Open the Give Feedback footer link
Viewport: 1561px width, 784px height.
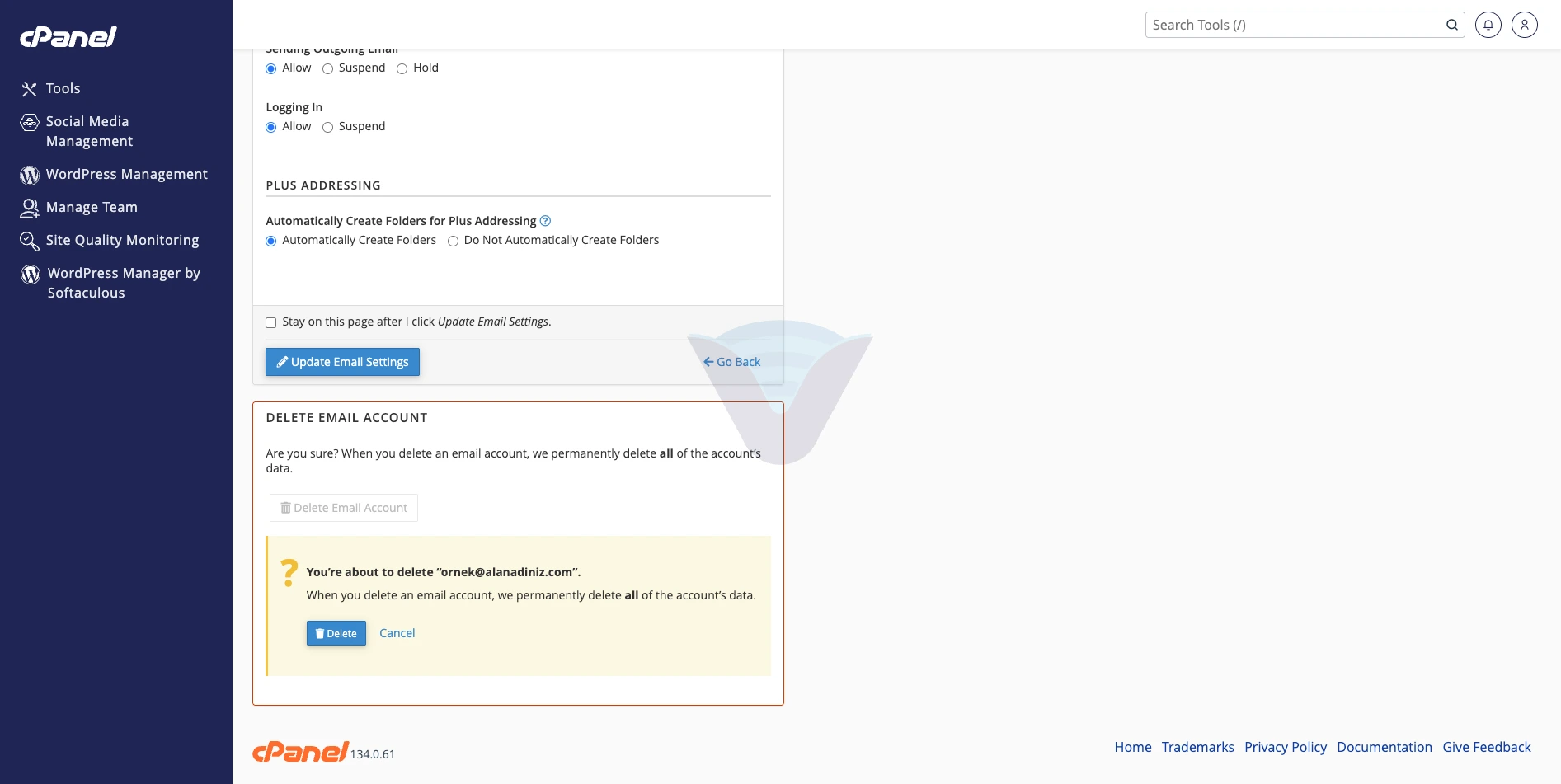(x=1487, y=747)
